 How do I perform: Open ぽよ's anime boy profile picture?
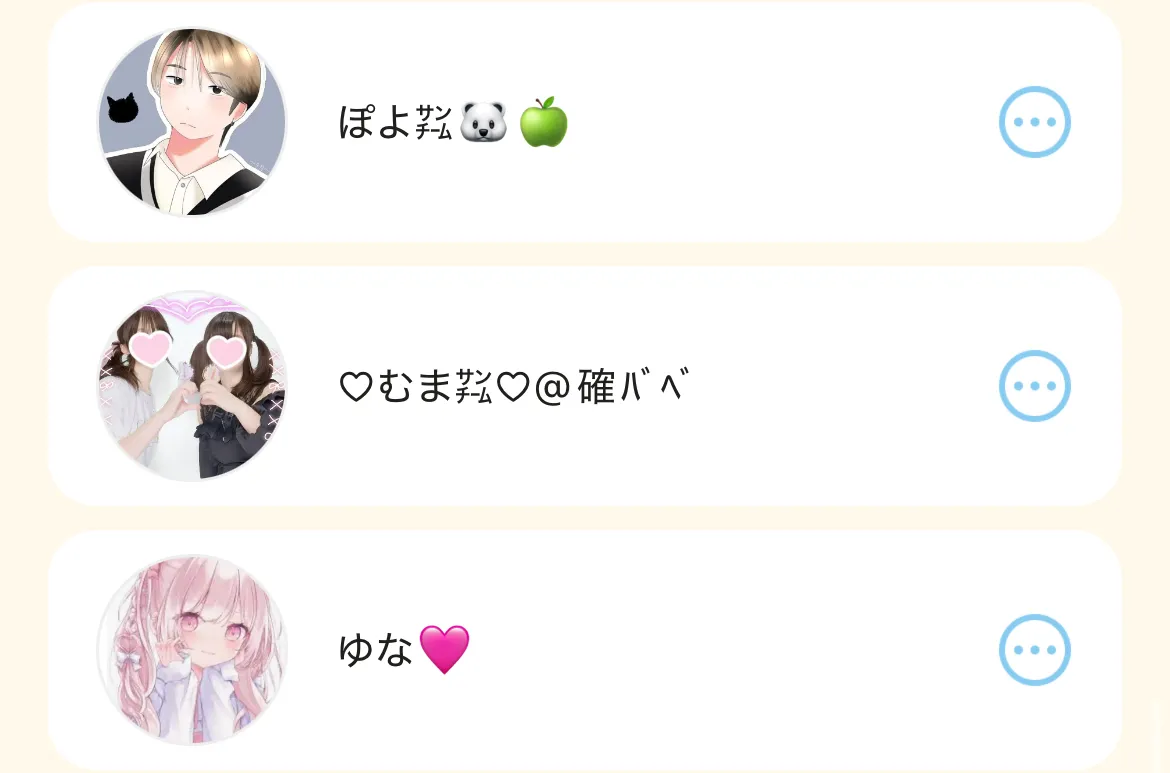[x=193, y=122]
